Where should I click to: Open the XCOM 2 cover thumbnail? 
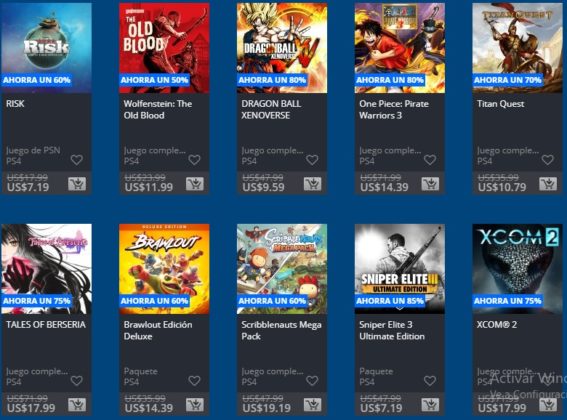pyautogui.click(x=517, y=269)
